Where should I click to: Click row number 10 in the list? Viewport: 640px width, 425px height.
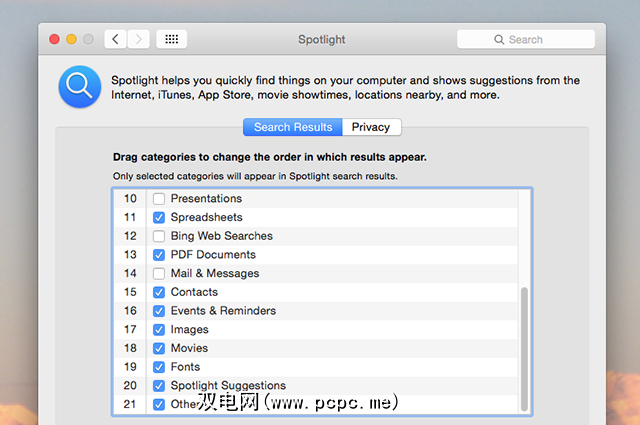tap(130, 198)
